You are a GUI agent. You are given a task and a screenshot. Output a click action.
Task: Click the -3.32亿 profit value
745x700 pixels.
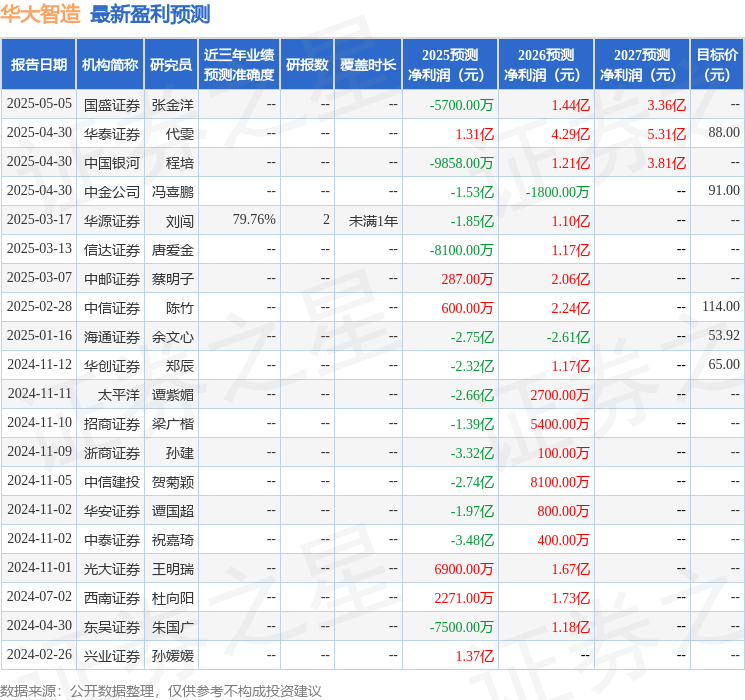tap(472, 453)
